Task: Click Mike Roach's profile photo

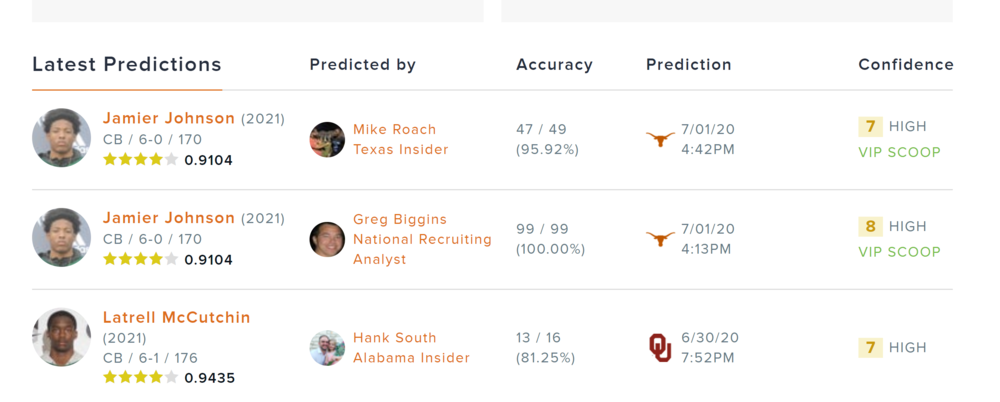Action: (x=327, y=140)
